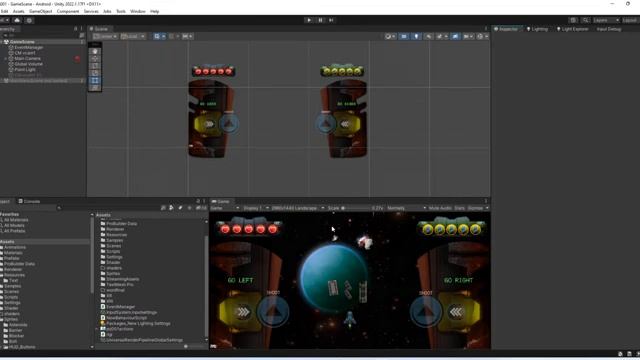Screen dimensions: 640x360
Task: Switch to the Lighting tab
Action: 537,29
